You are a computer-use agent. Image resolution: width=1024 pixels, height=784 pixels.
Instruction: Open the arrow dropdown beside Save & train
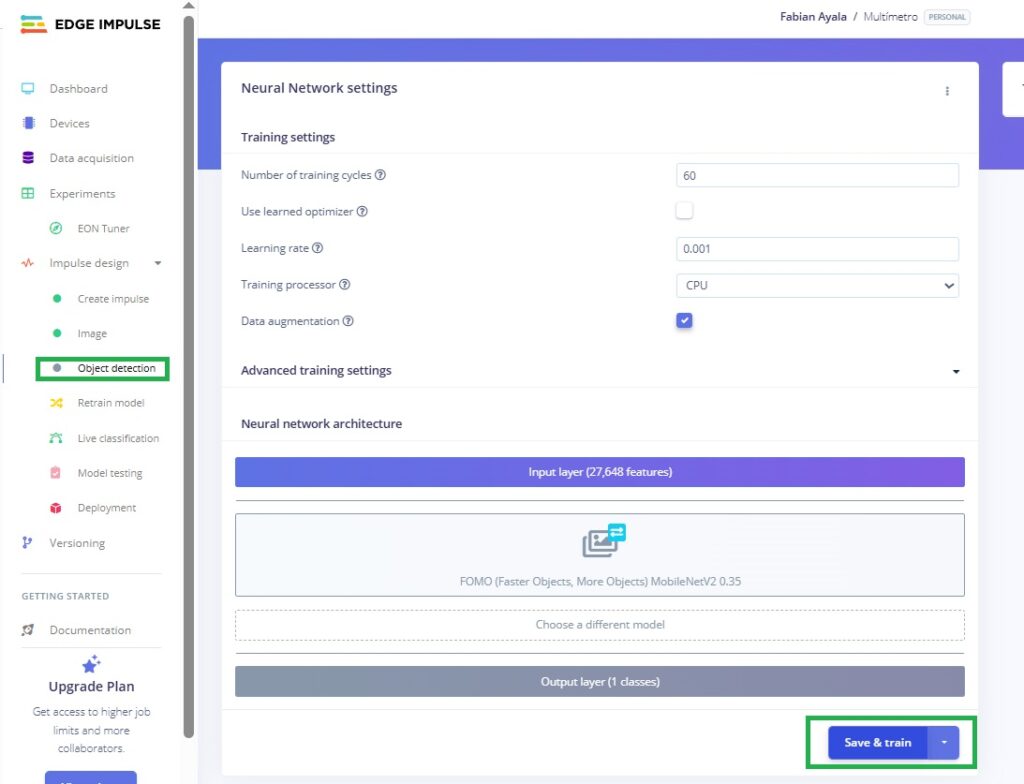click(944, 743)
